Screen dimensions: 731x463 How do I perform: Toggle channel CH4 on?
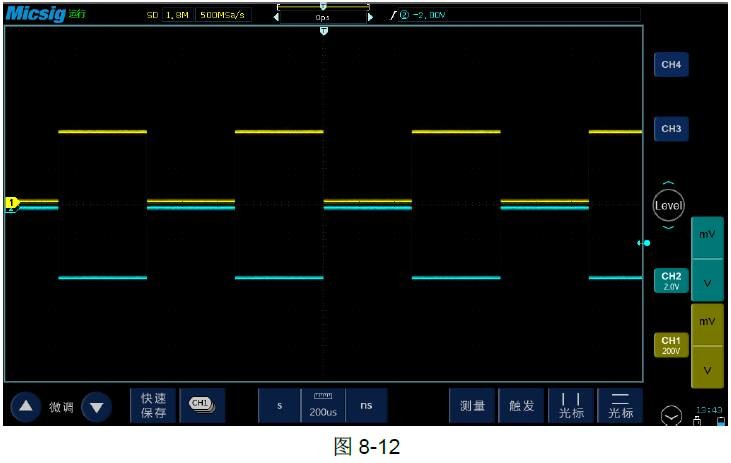tap(670, 65)
